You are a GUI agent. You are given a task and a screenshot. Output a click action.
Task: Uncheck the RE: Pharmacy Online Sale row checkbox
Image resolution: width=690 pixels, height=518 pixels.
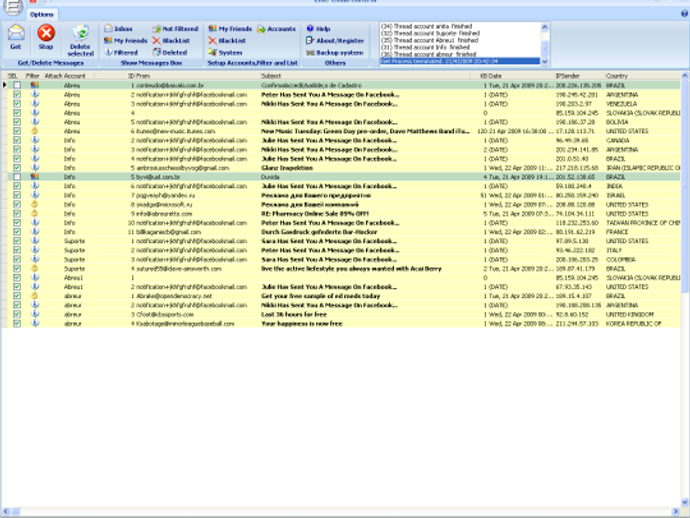click(17, 213)
